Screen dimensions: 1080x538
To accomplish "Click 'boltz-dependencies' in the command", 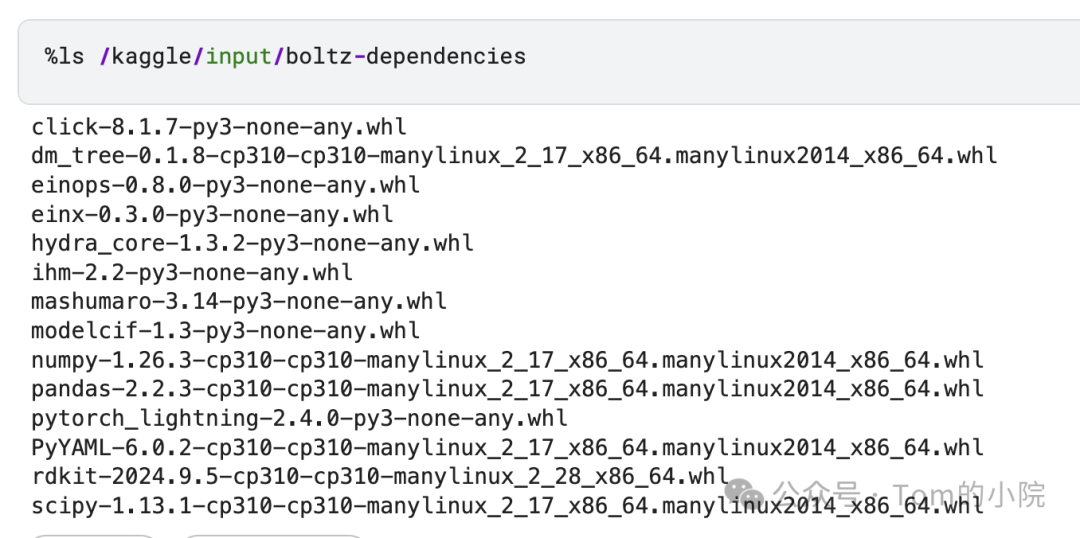I will point(406,56).
